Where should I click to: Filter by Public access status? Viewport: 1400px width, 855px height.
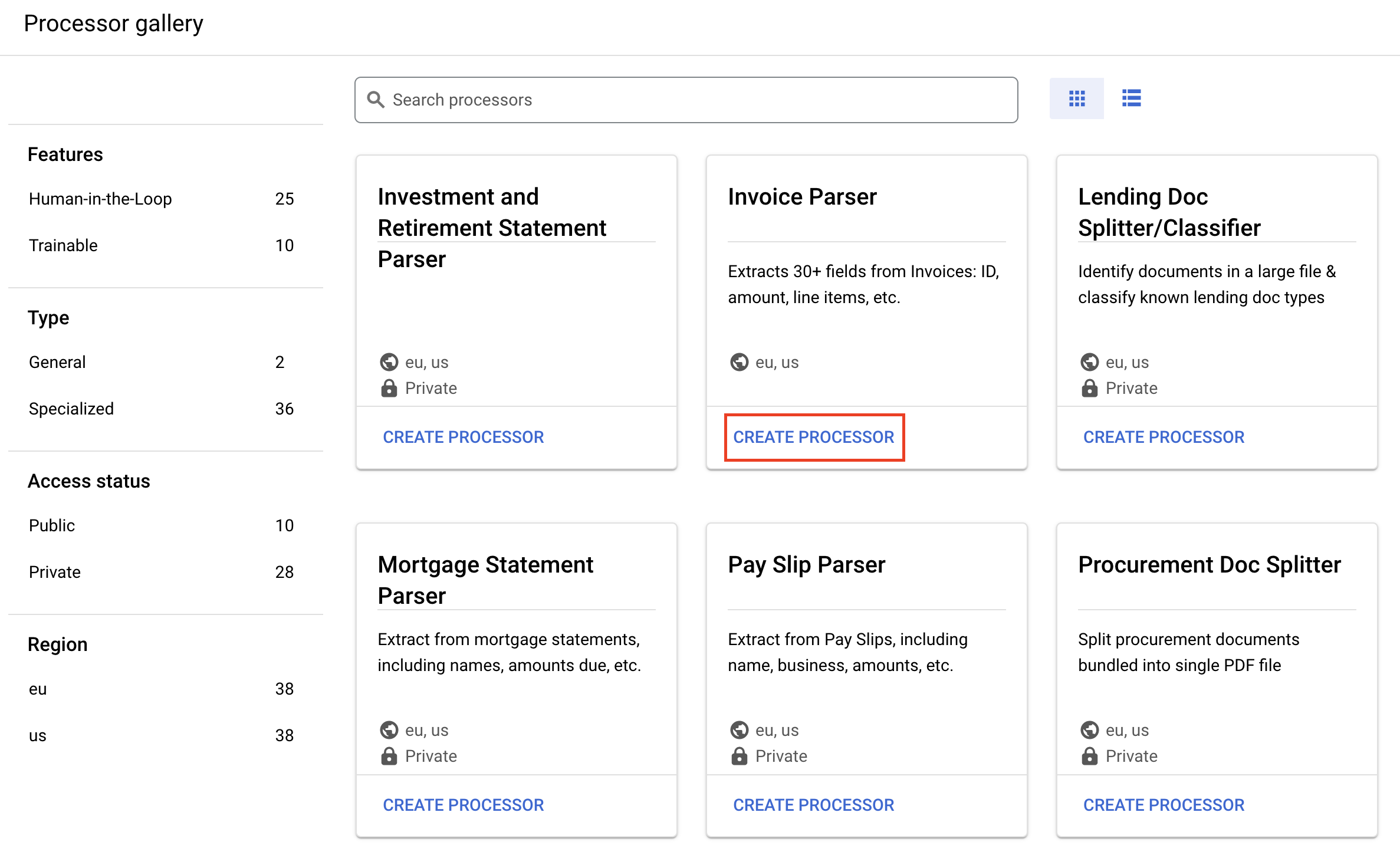click(51, 524)
